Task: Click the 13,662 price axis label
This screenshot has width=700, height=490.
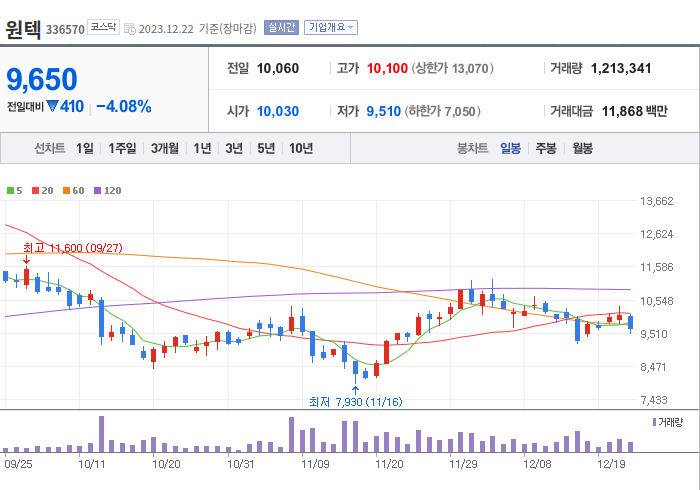Action: coord(657,201)
